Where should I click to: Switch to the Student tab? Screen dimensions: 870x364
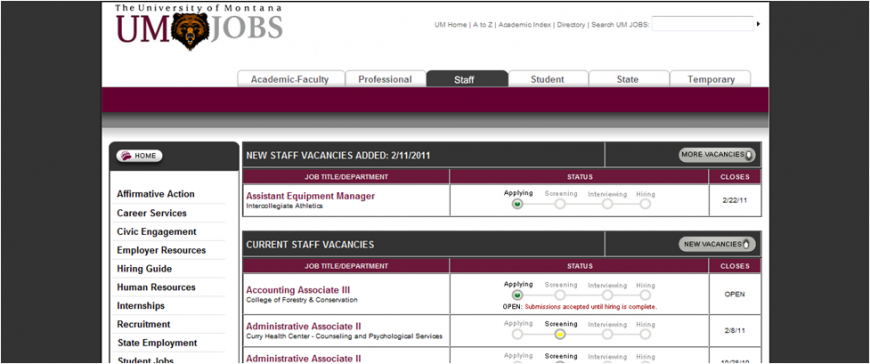[x=548, y=79]
